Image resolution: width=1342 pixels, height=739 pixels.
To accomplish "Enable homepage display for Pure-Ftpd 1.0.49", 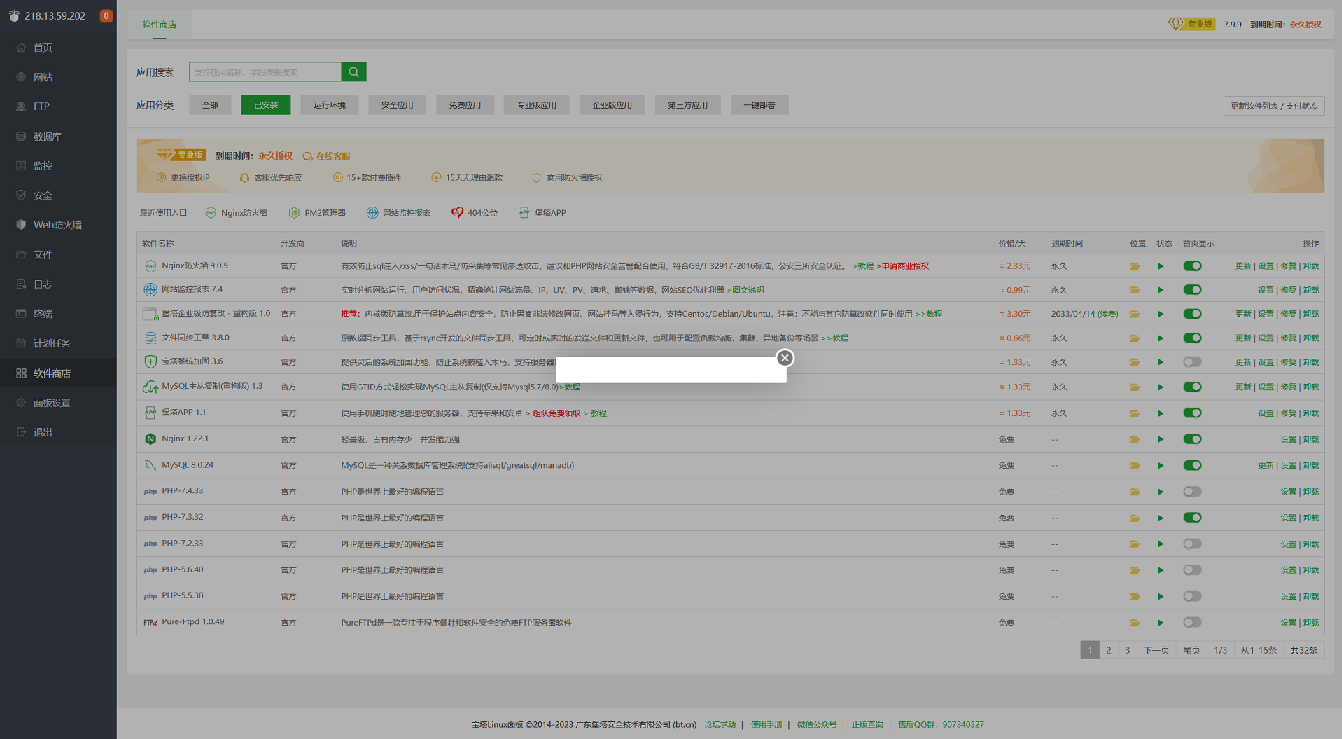I will click(1192, 622).
